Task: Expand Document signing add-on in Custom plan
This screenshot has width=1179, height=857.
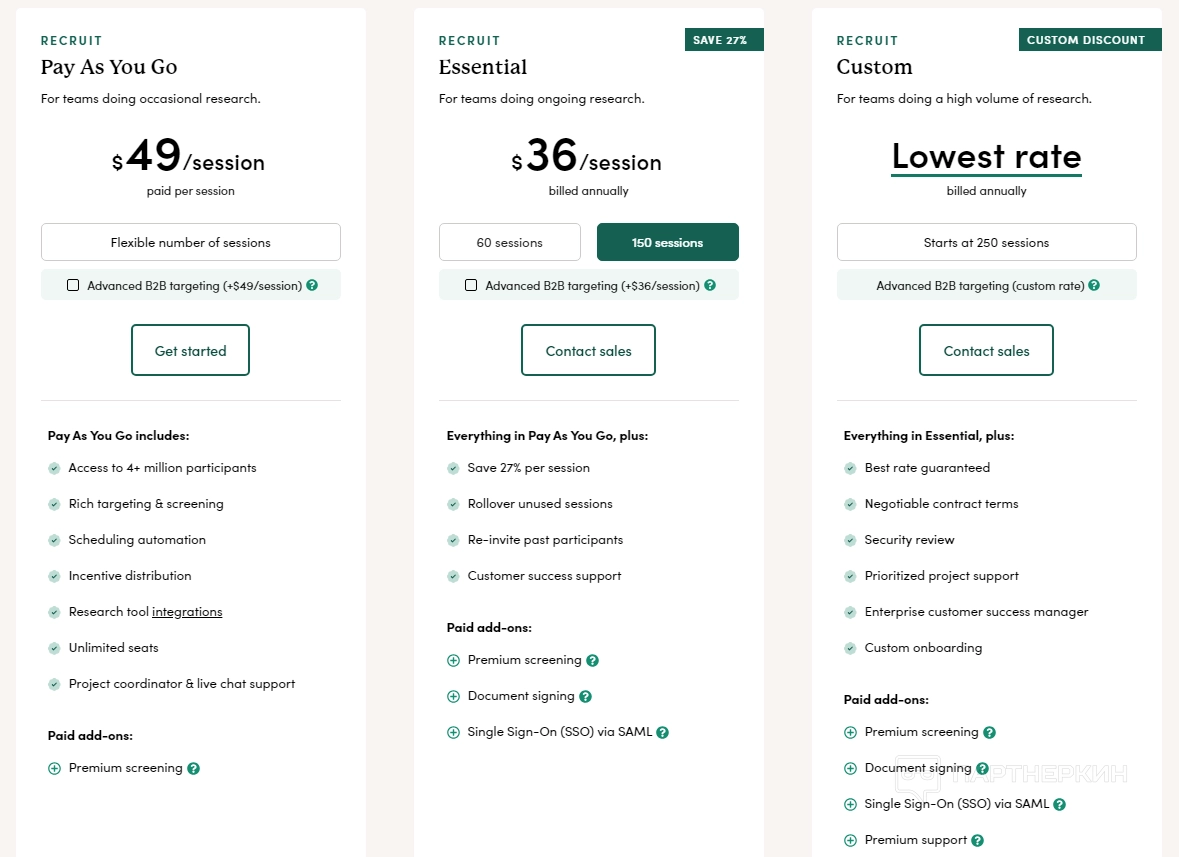Action: click(851, 768)
